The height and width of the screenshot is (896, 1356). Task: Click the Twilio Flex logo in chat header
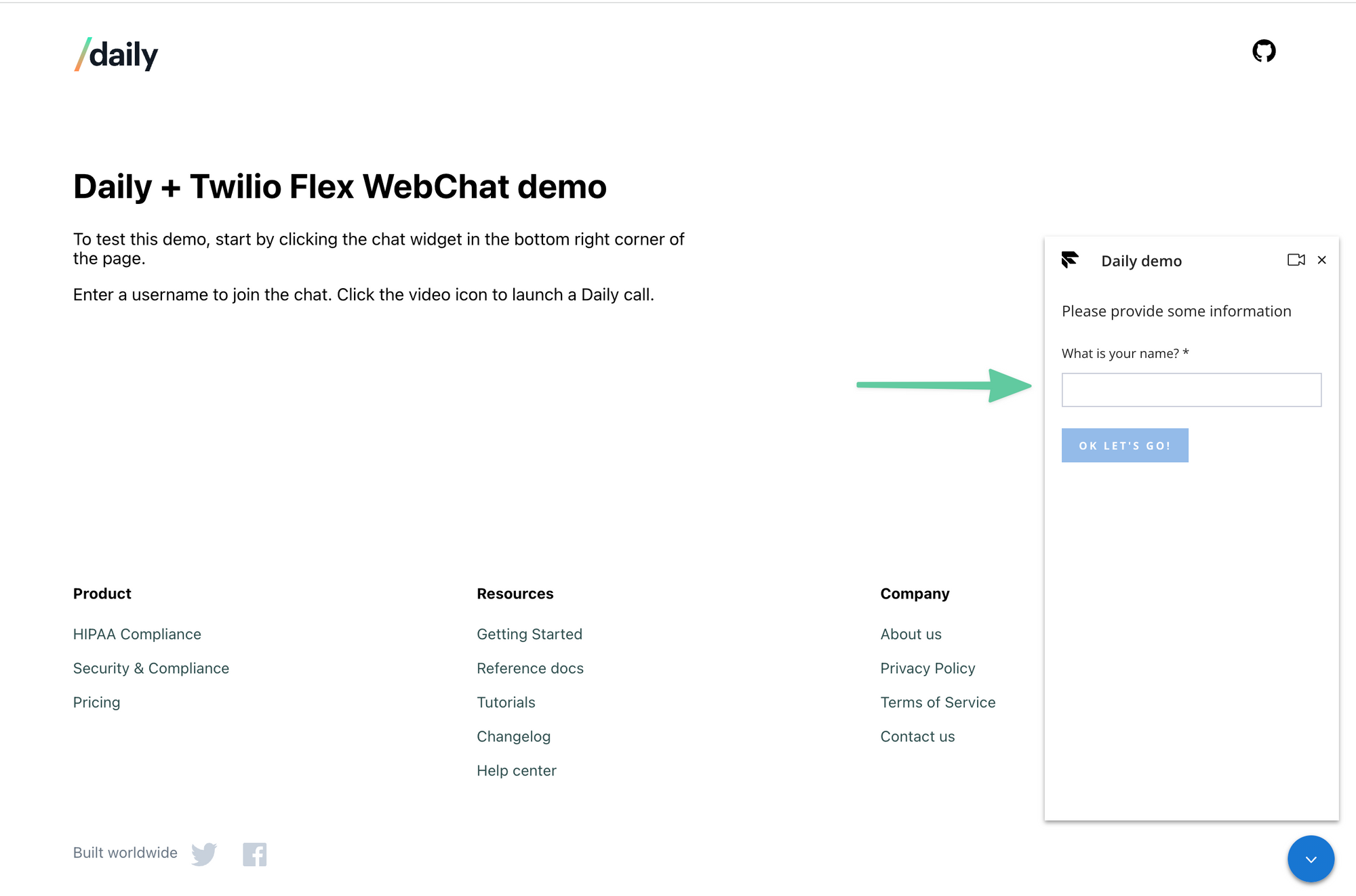pos(1070,260)
